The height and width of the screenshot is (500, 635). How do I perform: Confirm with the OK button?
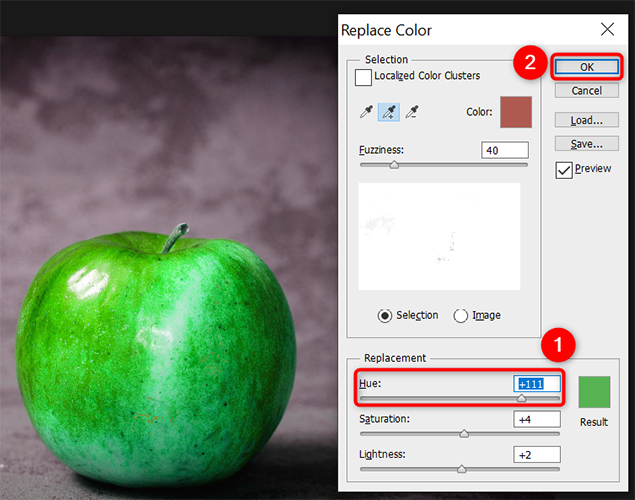pos(587,67)
